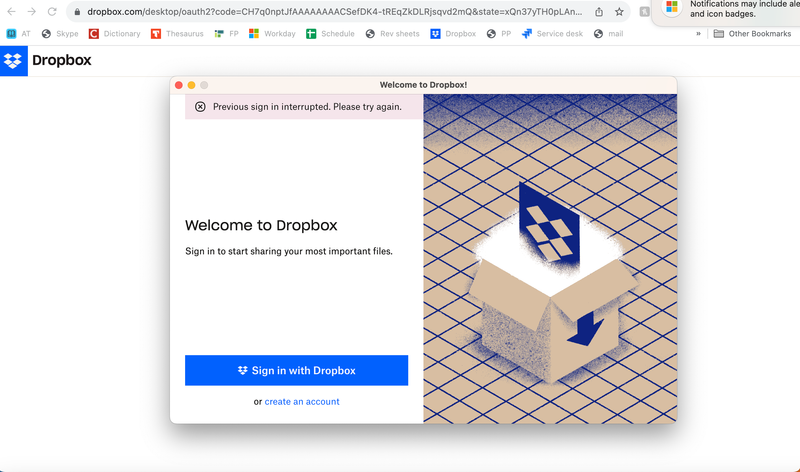Click the share icon in address bar

tap(599, 12)
